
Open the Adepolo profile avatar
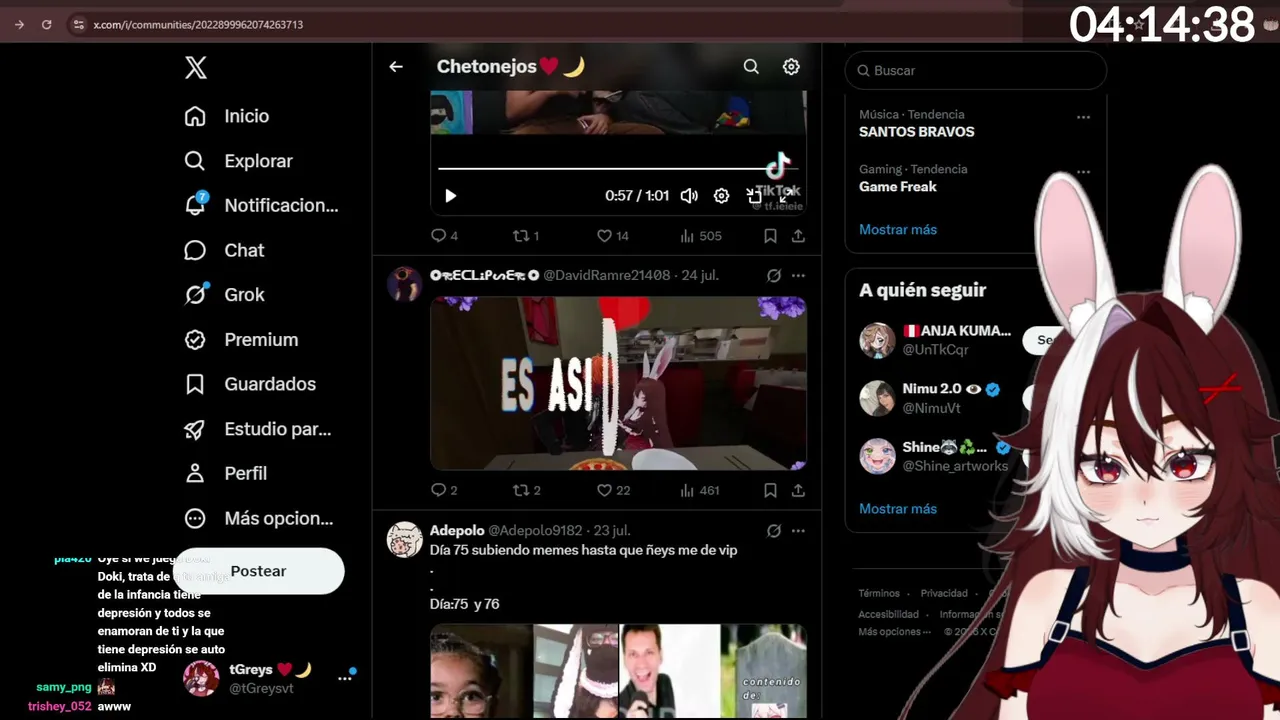pos(405,540)
